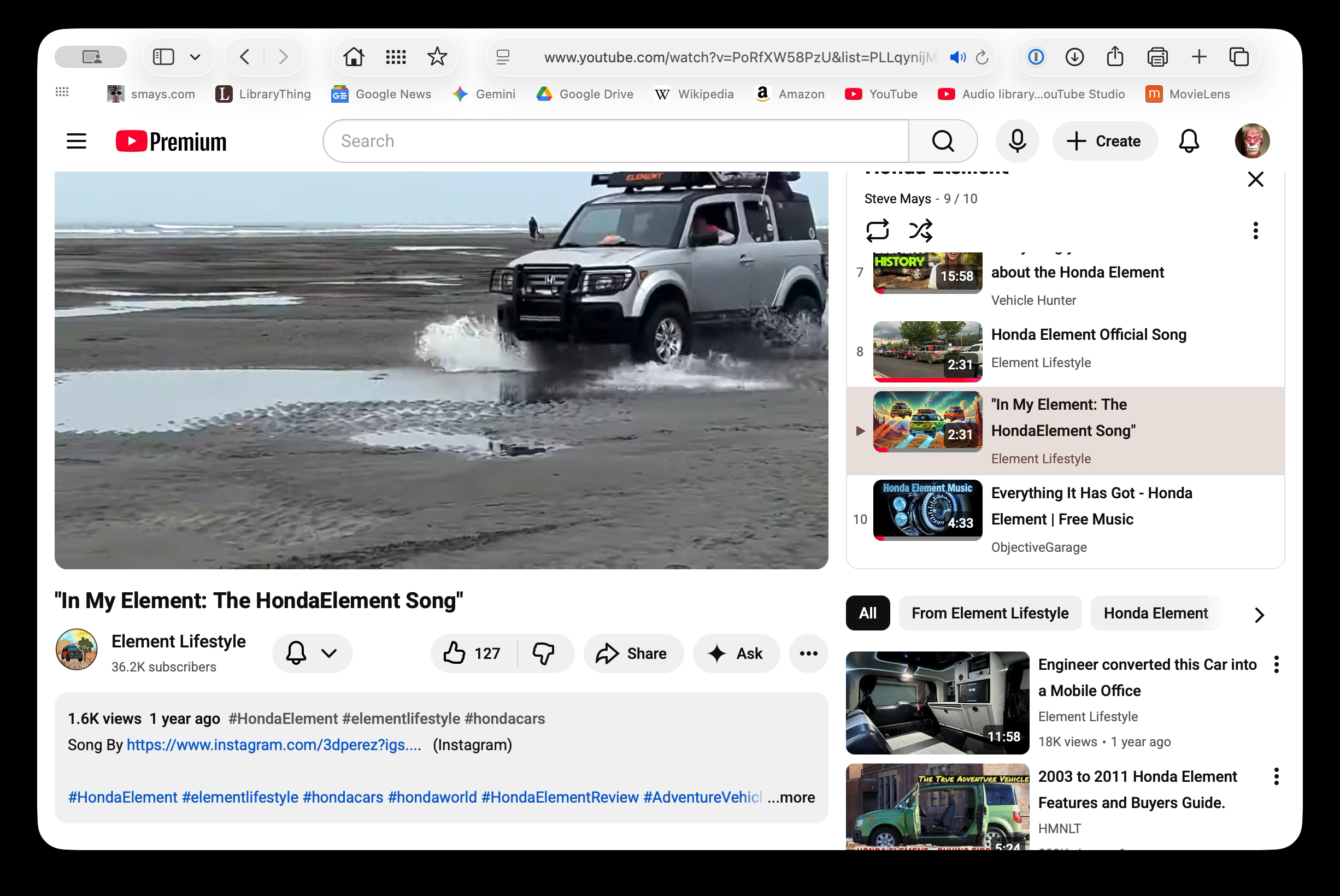Expand the sidebar dropdown chevron
Image resolution: width=1340 pixels, height=896 pixels.
[x=195, y=57]
